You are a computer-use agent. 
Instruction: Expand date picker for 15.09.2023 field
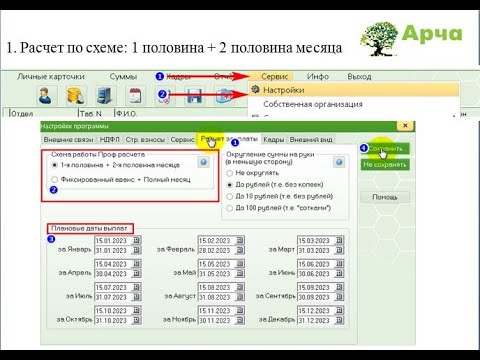tap(339, 287)
